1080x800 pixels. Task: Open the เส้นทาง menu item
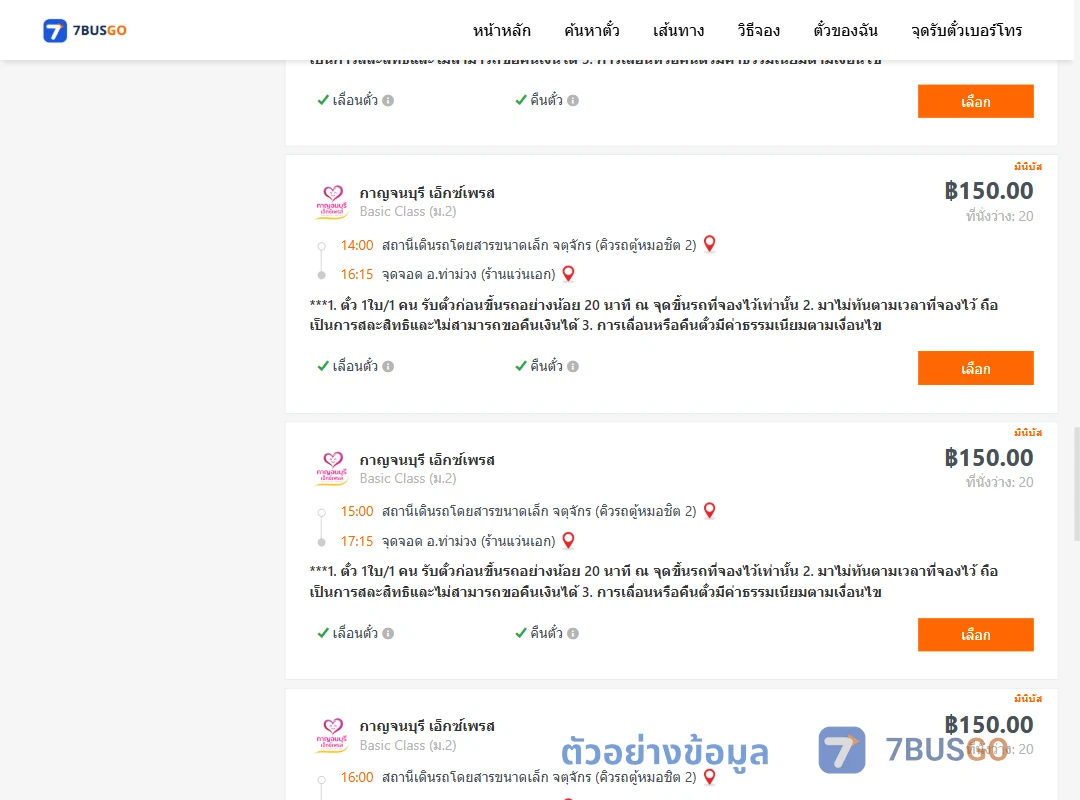click(x=678, y=31)
